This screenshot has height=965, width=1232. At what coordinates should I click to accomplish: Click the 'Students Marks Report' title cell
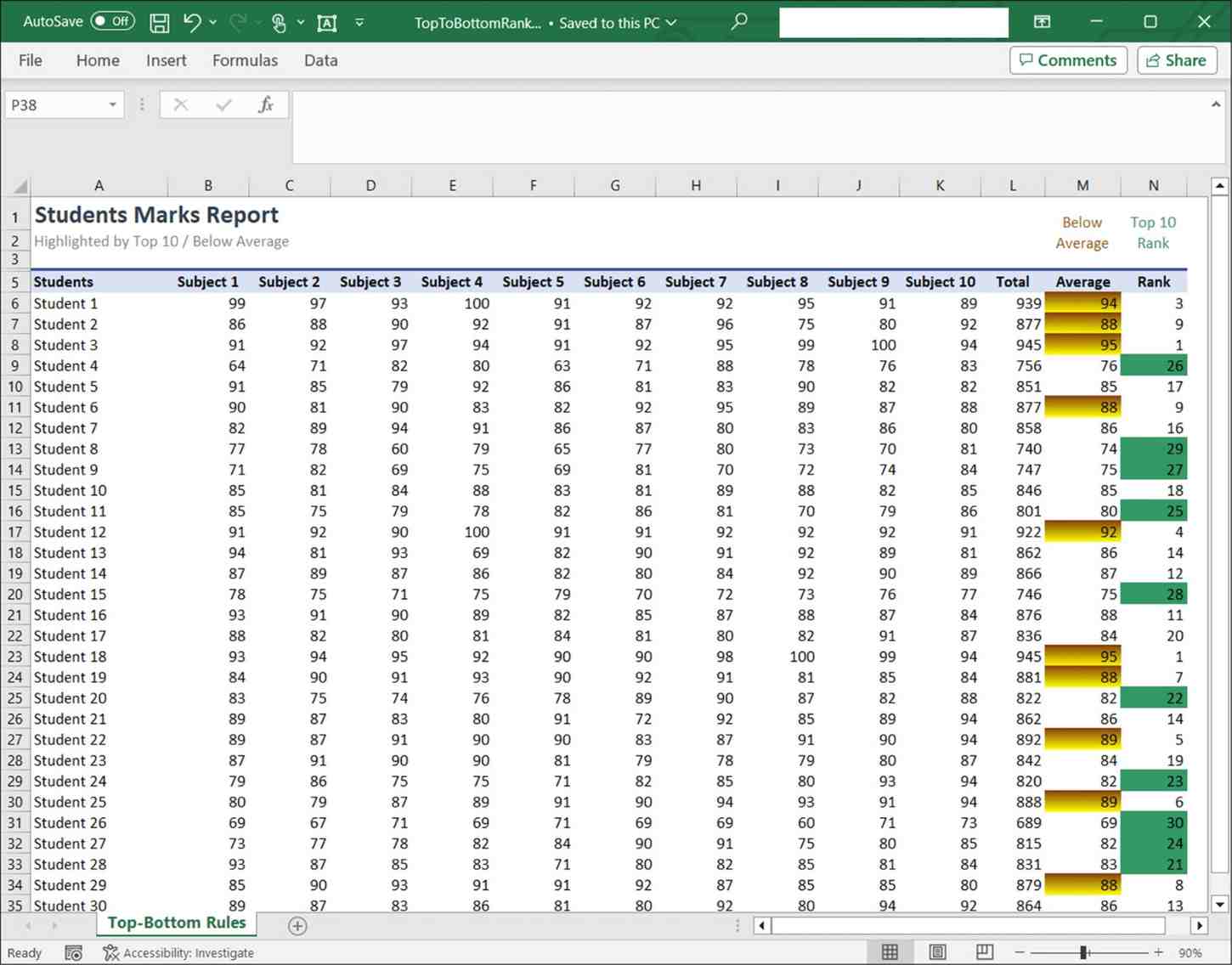click(x=156, y=215)
